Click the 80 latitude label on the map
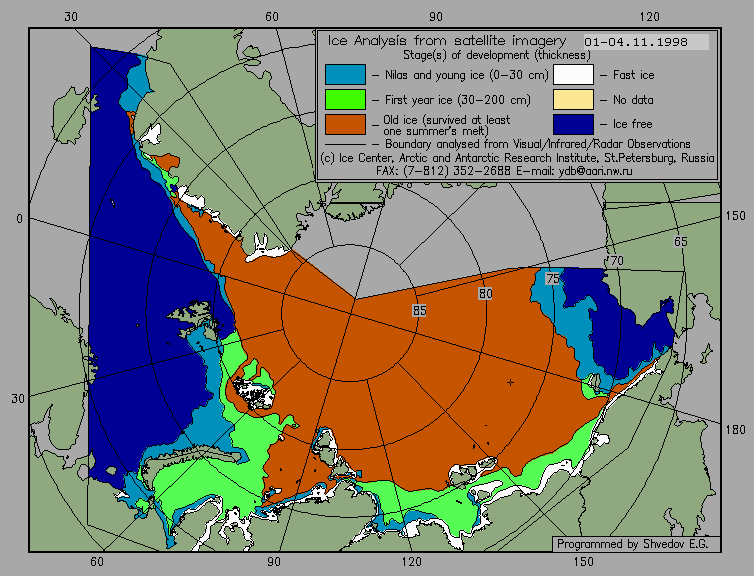Screen dimensions: 754x576 click(485, 294)
